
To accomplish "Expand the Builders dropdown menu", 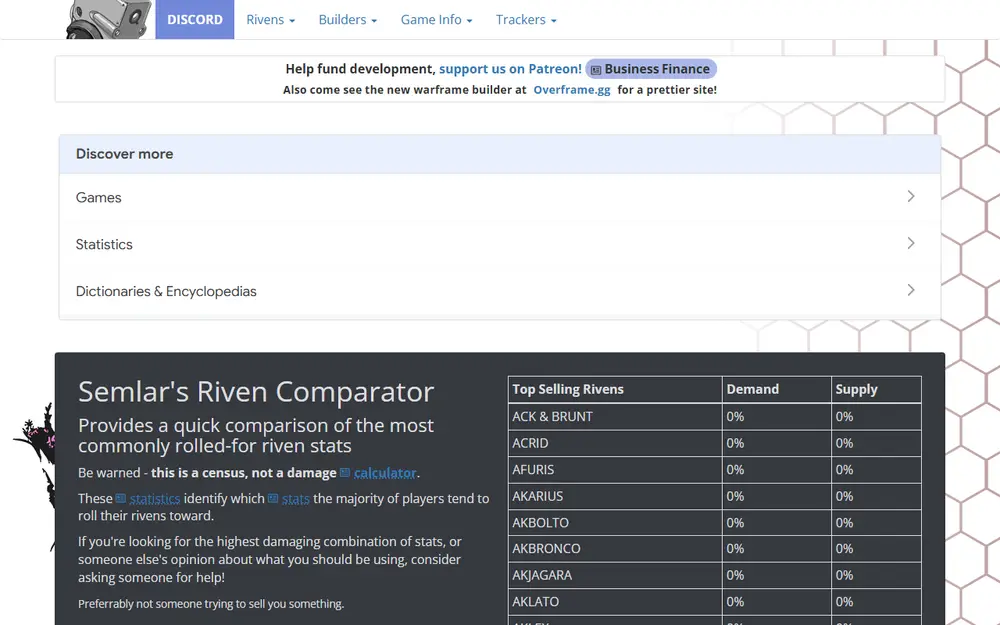I will 348,20.
